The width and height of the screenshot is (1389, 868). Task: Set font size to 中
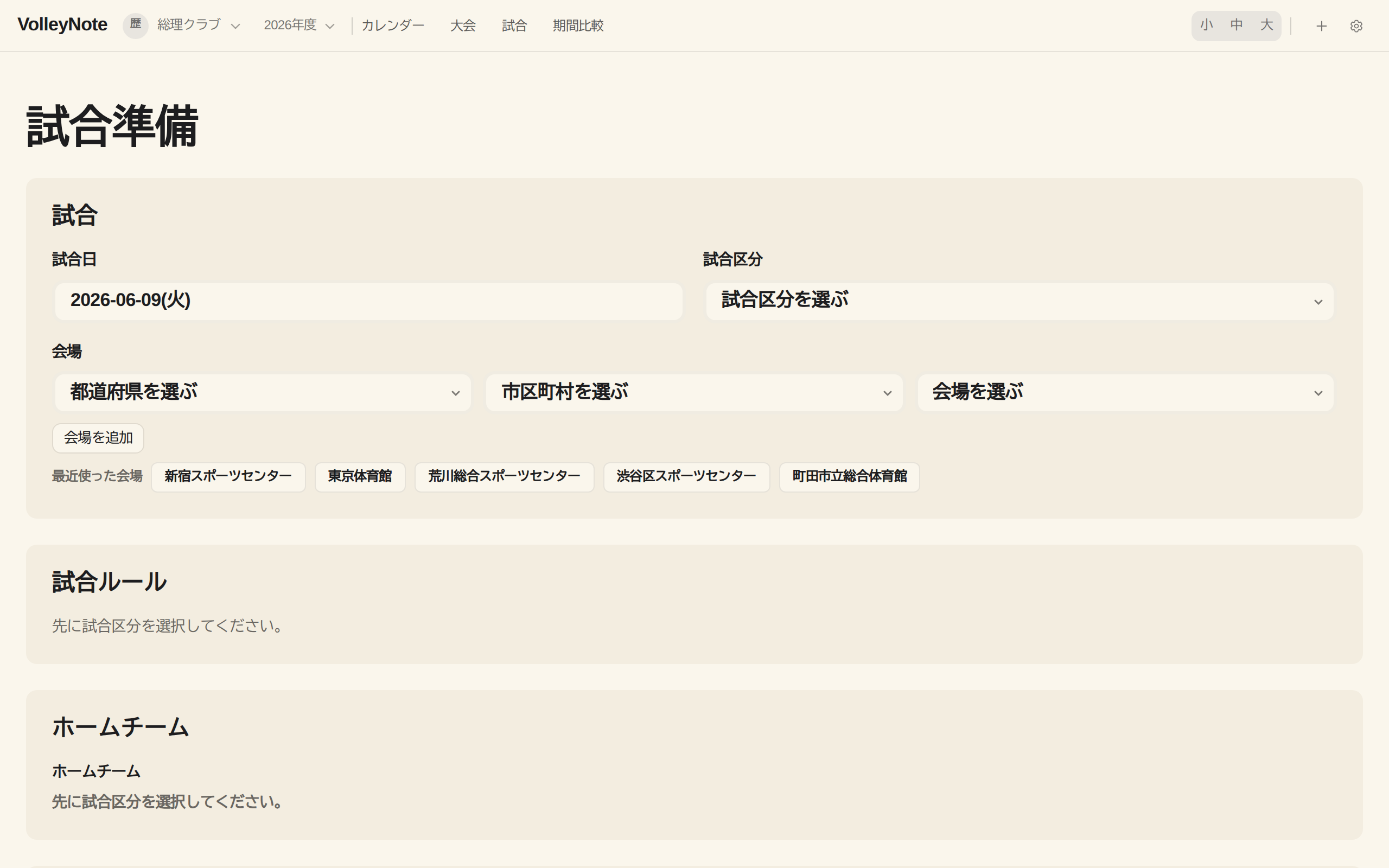click(x=1237, y=25)
